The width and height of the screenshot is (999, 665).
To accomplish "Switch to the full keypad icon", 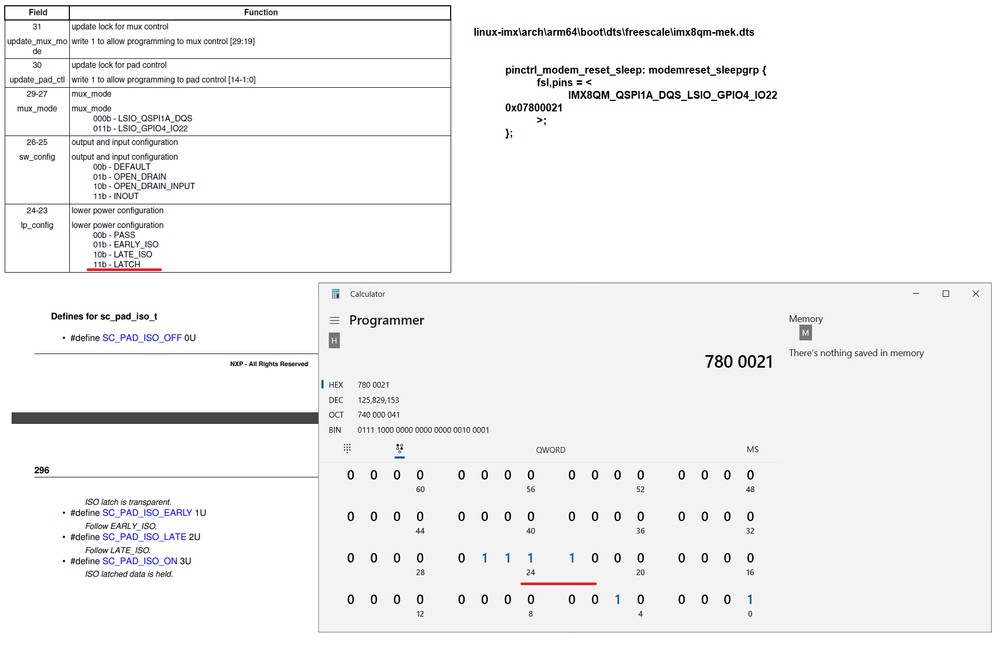I will point(347,448).
